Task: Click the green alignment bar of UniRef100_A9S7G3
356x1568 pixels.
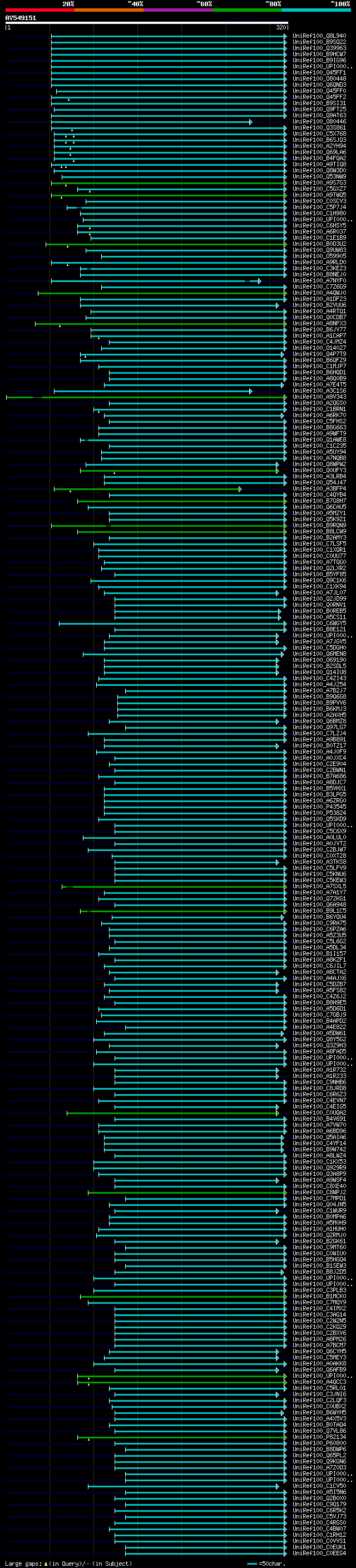Action: click(x=169, y=182)
